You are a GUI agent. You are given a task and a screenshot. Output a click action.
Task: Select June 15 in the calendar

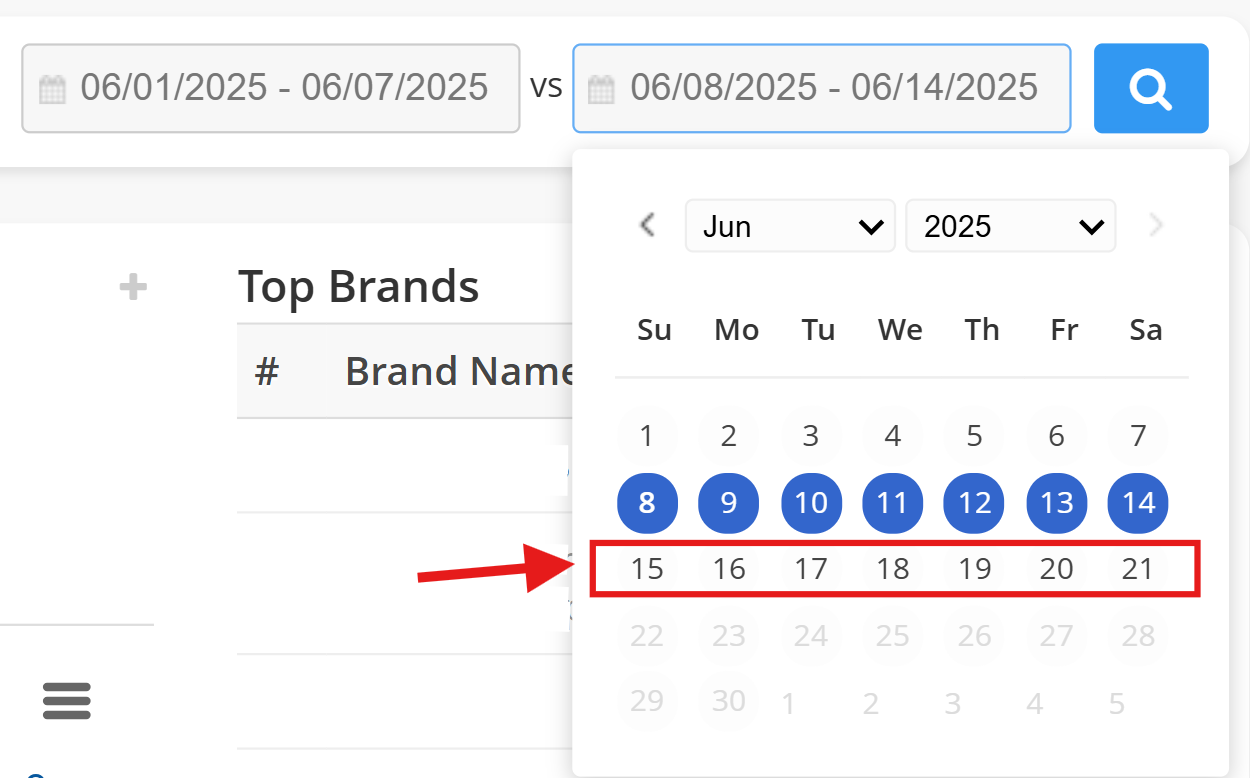[647, 569]
